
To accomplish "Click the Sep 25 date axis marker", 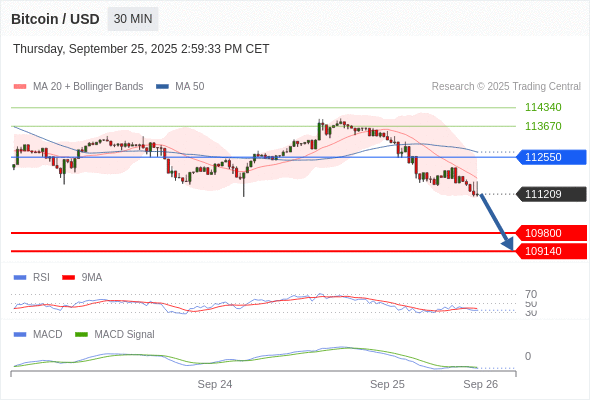I will pos(387,384).
